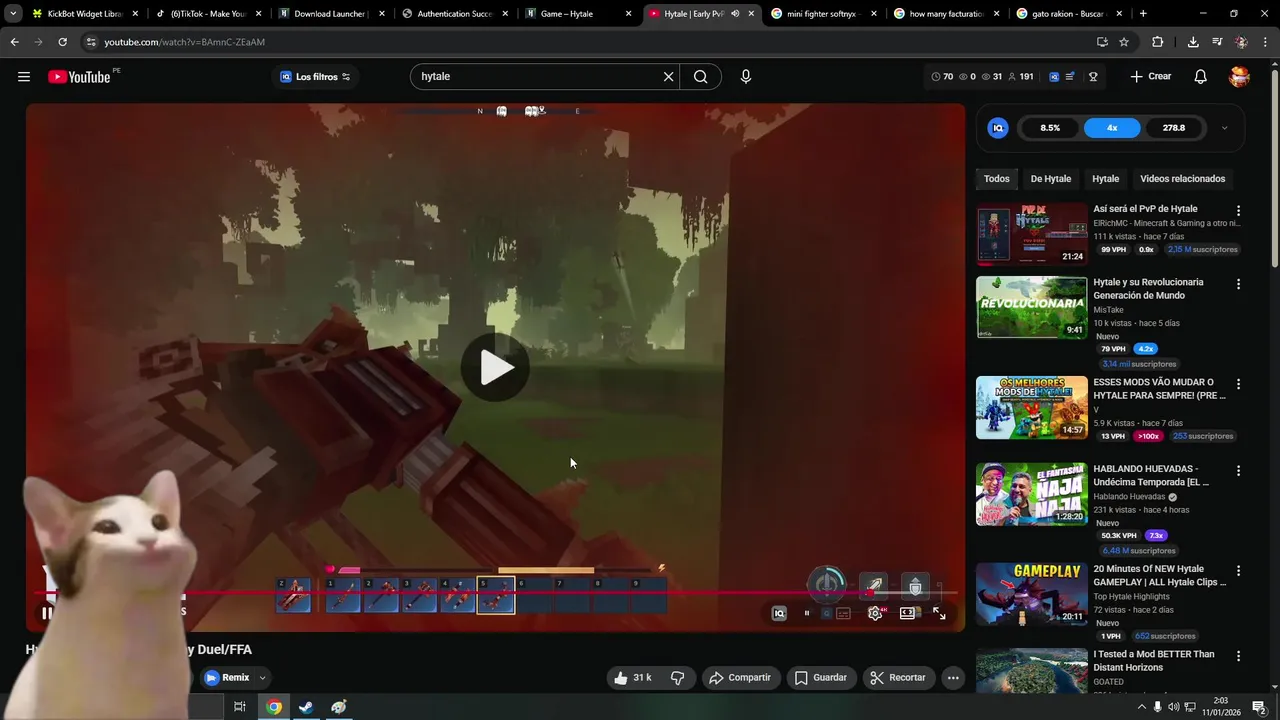This screenshot has width=1280, height=720.
Task: Open more actions ellipsis under video
Action: click(953, 677)
